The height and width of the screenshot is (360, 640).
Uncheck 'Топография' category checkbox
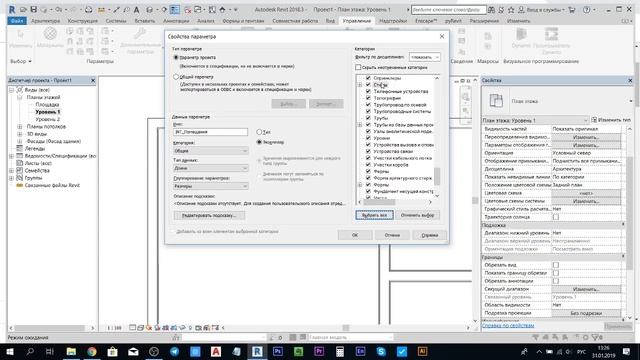[368, 98]
